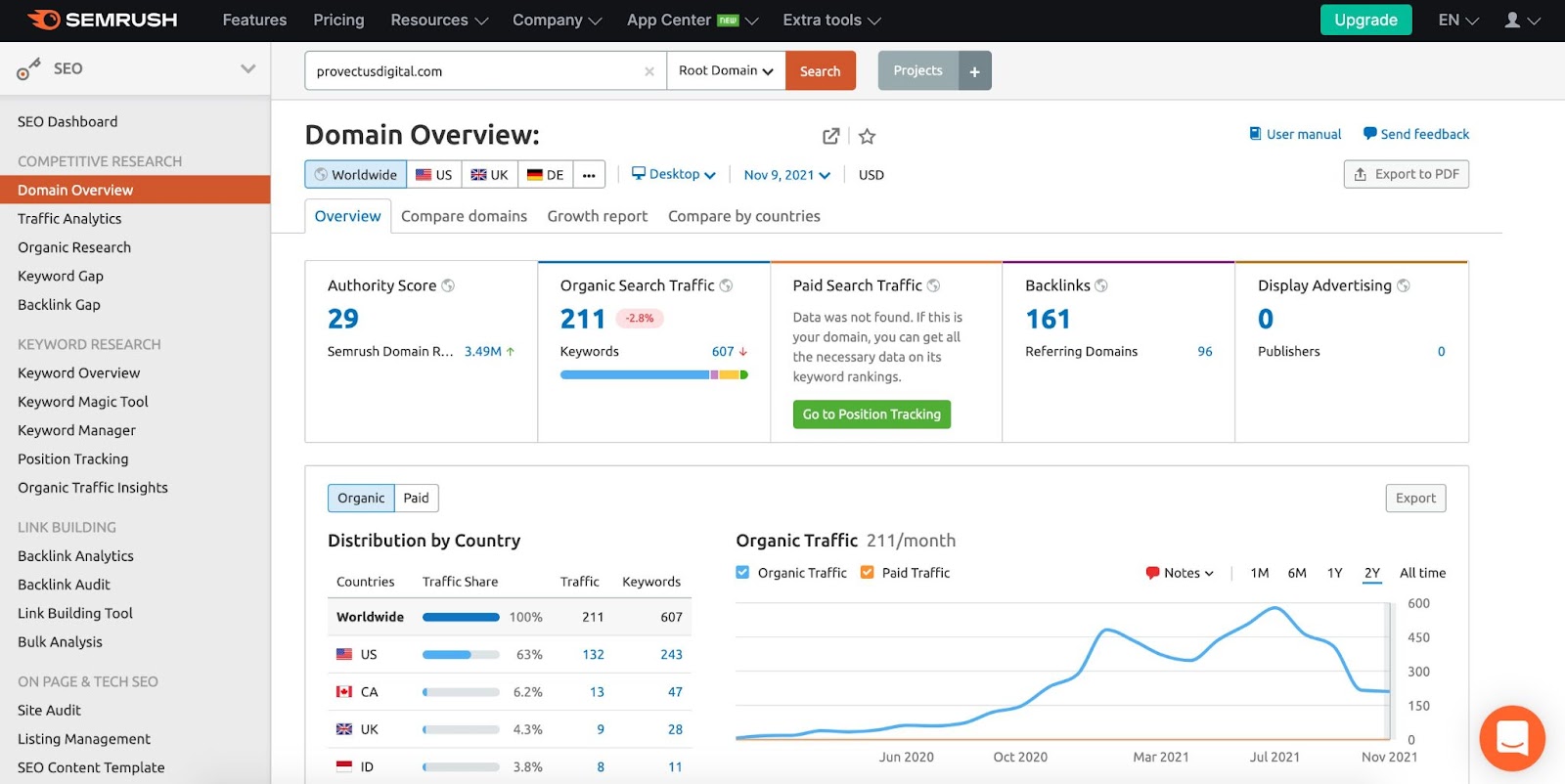
Task: Click the Paid Search Traffic info icon
Action: pyautogui.click(x=933, y=285)
